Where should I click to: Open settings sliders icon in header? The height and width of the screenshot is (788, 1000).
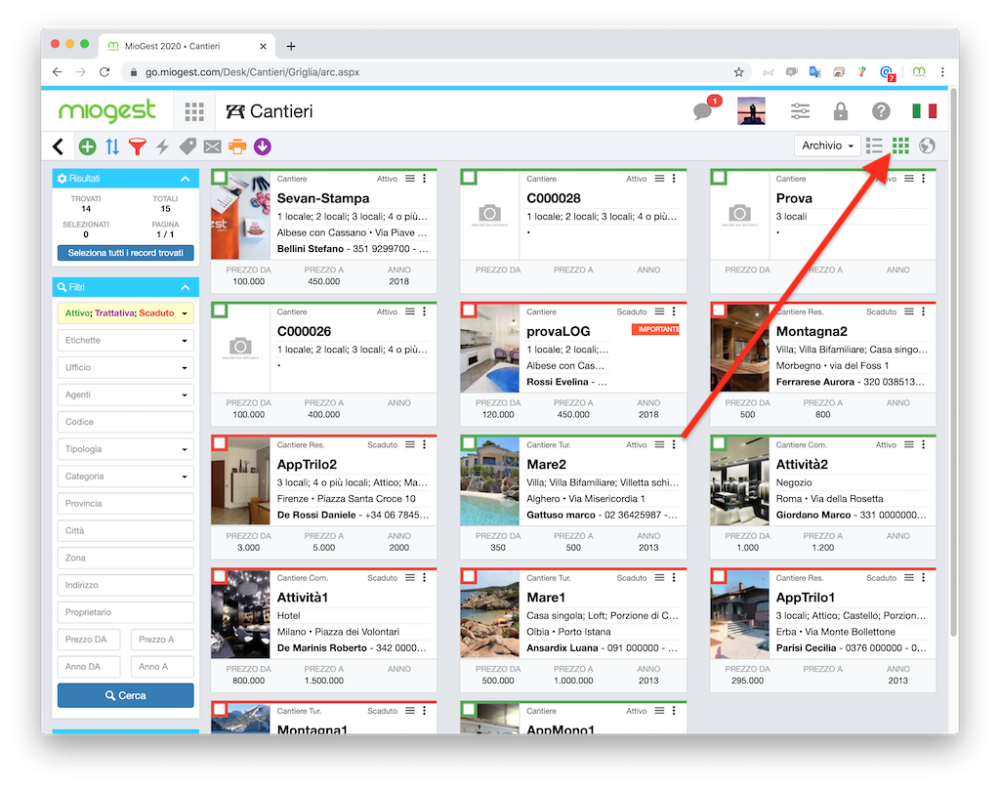(800, 111)
